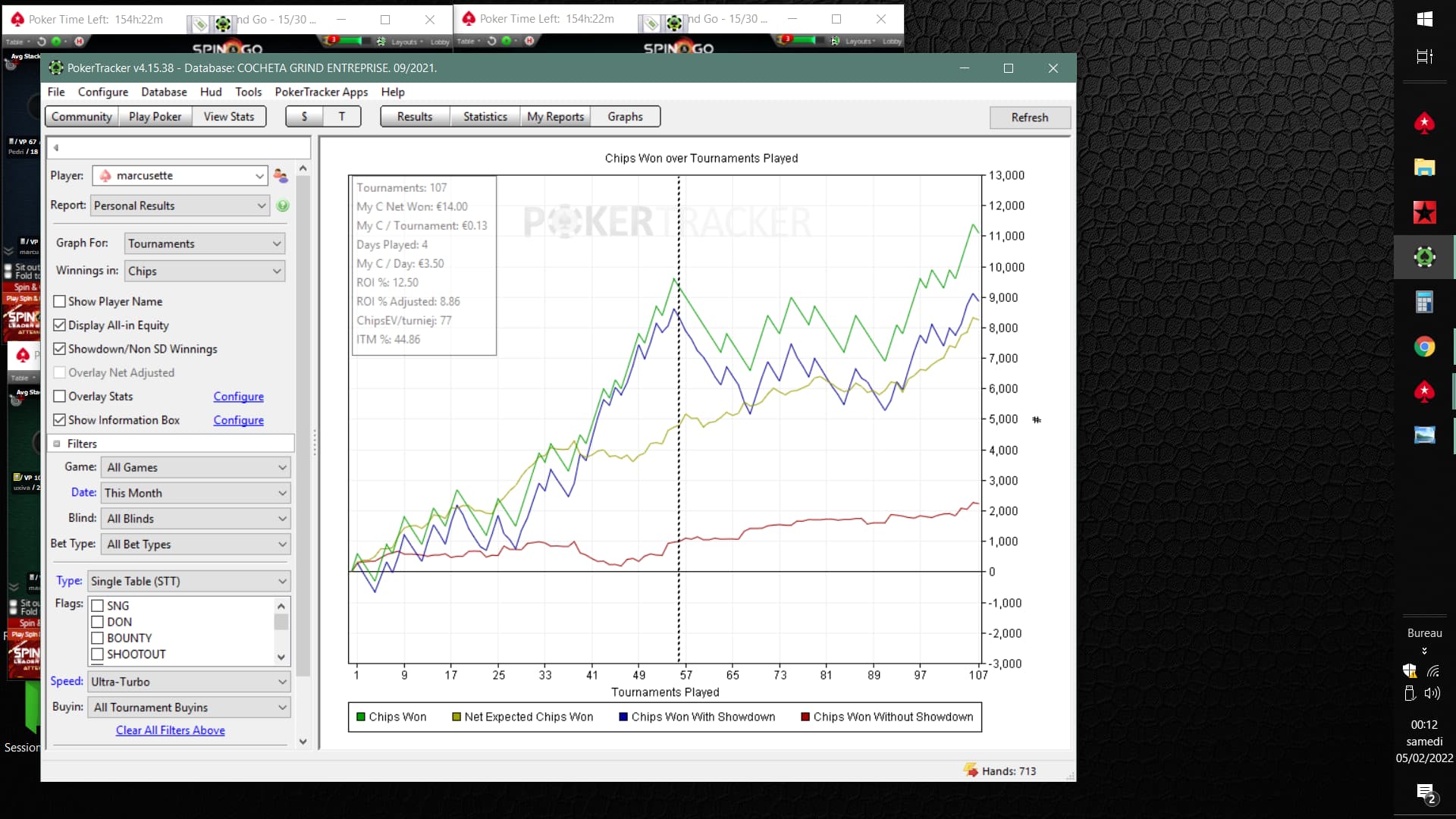Click the Hands count icon in status bar
1456x819 pixels.
point(971,770)
